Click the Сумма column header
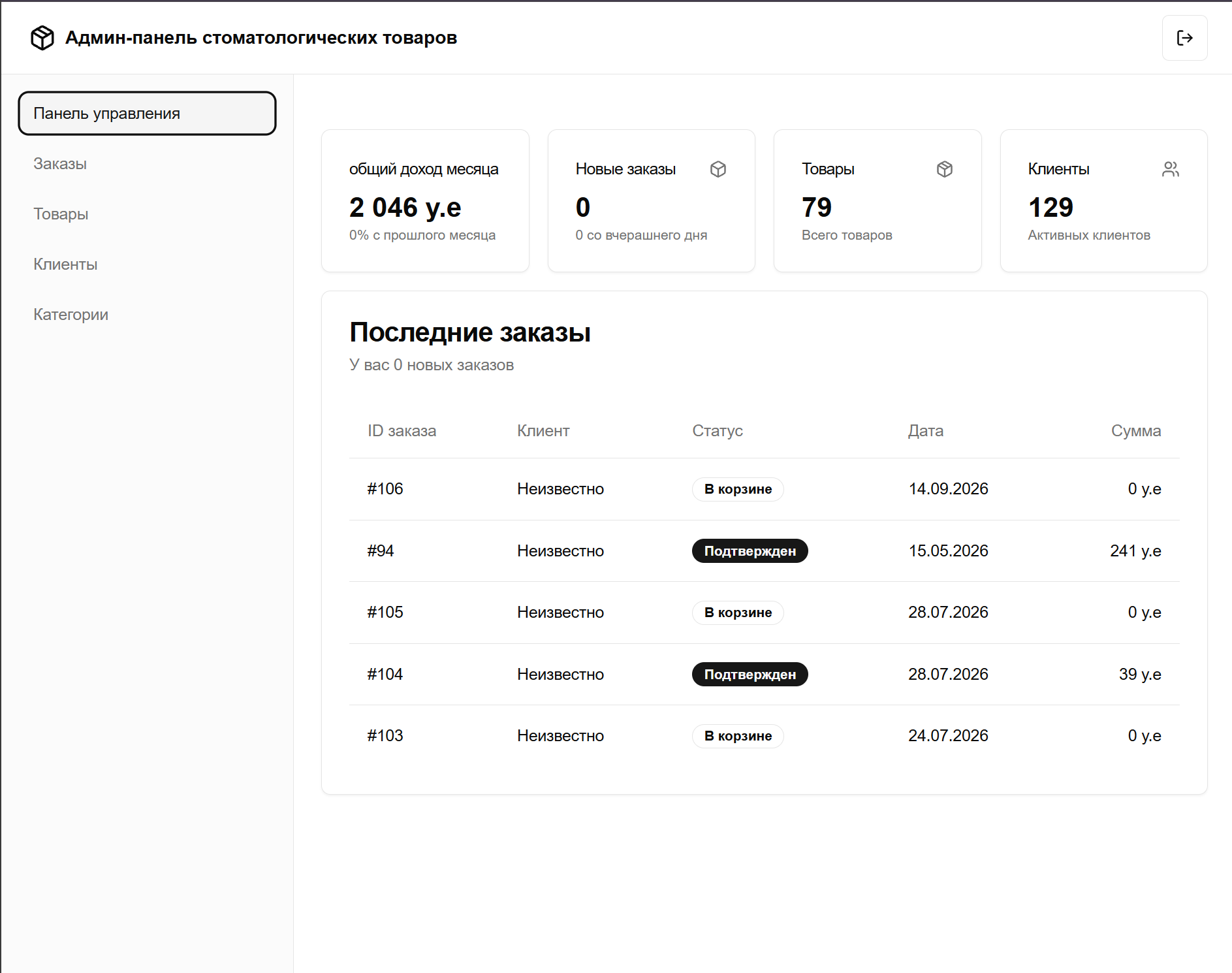 tap(1136, 431)
